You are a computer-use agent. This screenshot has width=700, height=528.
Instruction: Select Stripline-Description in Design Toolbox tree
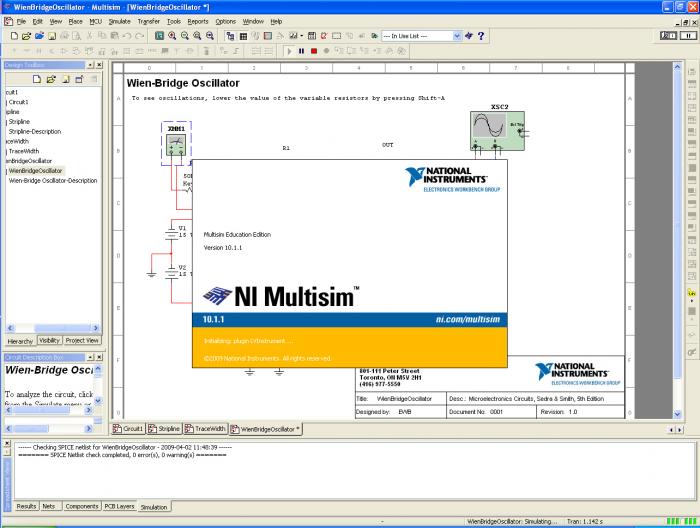pos(35,132)
